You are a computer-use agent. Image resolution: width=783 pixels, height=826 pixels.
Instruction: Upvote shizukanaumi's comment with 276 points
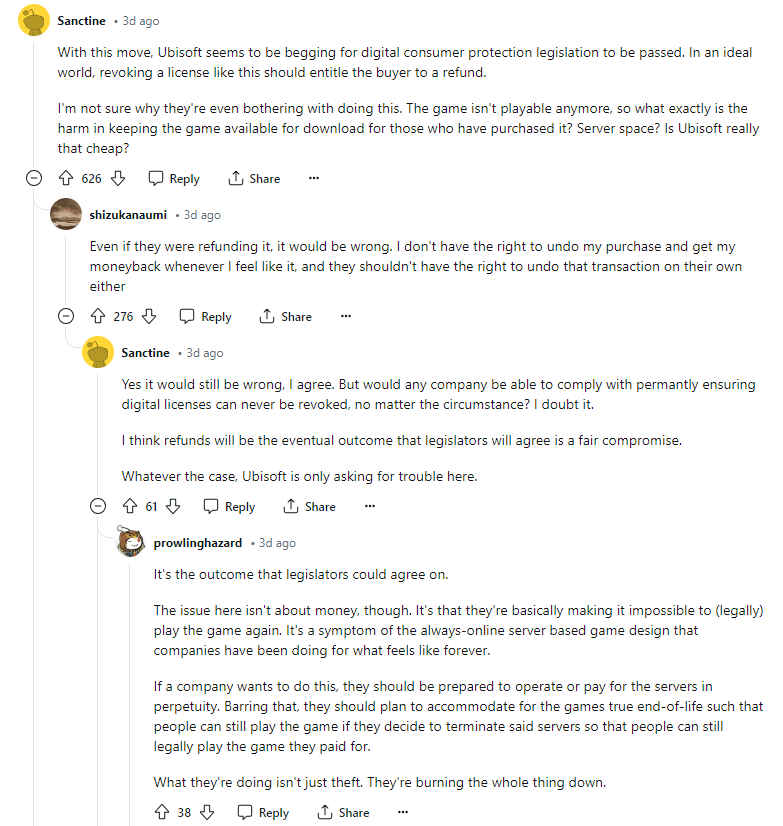point(98,317)
